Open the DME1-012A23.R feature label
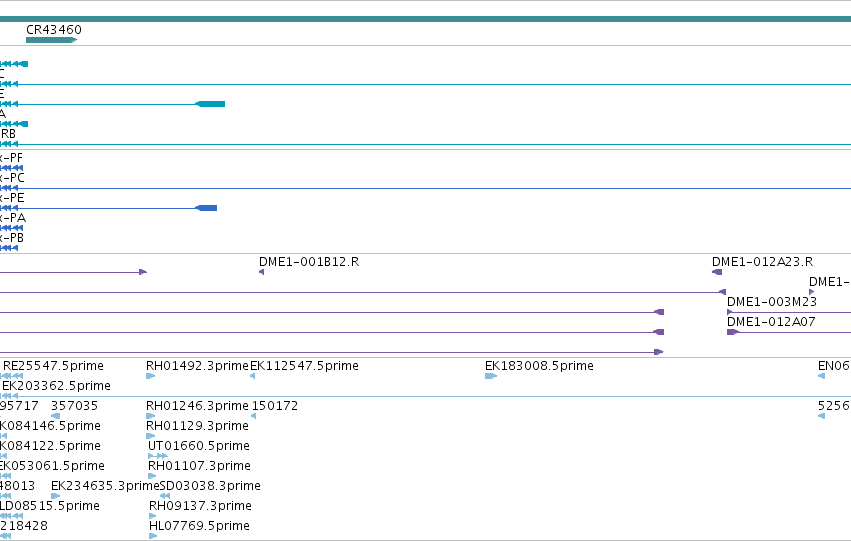 [763, 262]
